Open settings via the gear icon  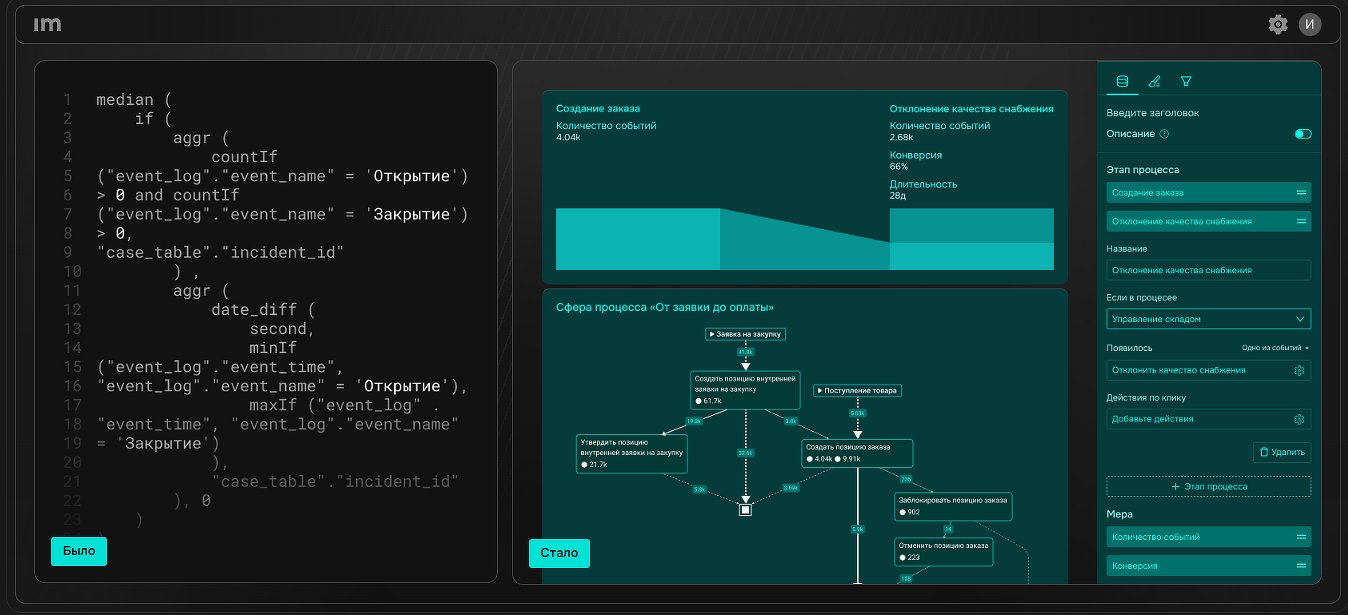1277,25
